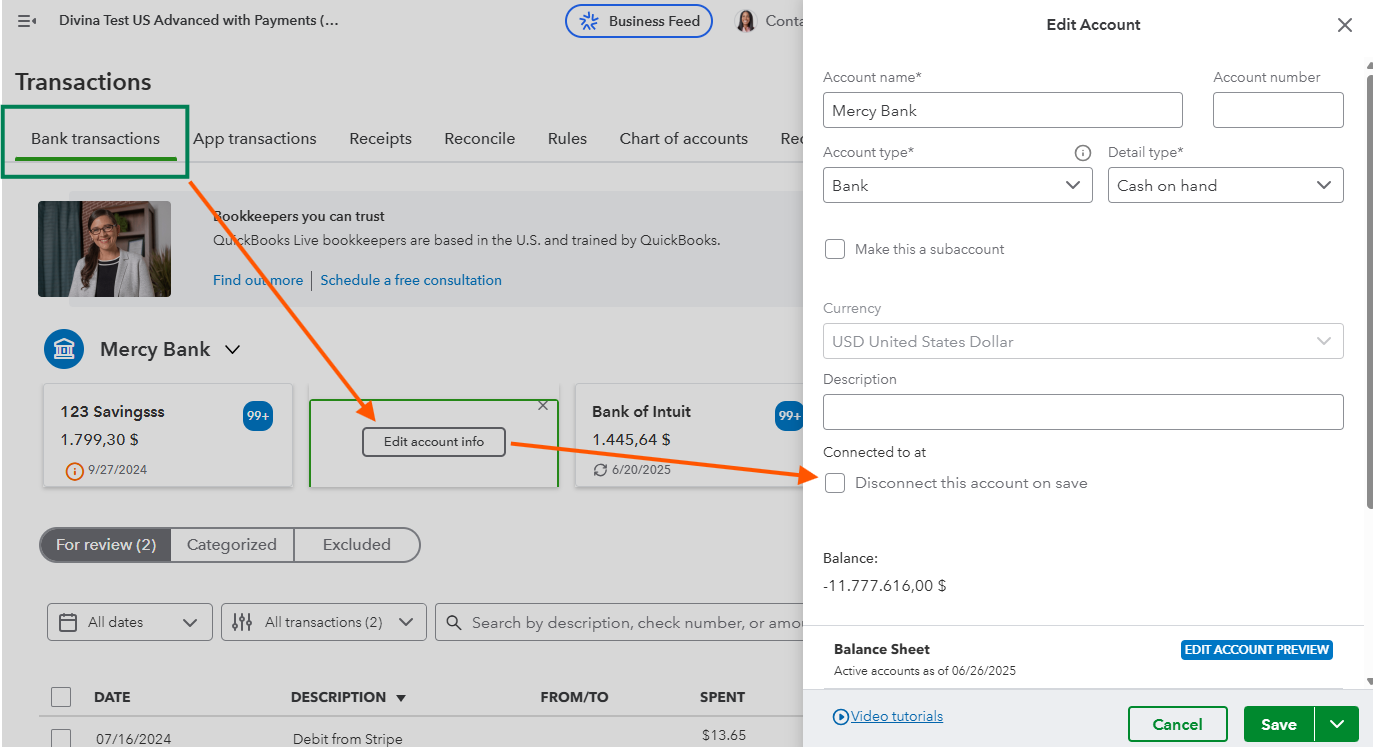The width and height of the screenshot is (1373, 747).
Task: Check Disconnect this account on save
Action: point(835,483)
